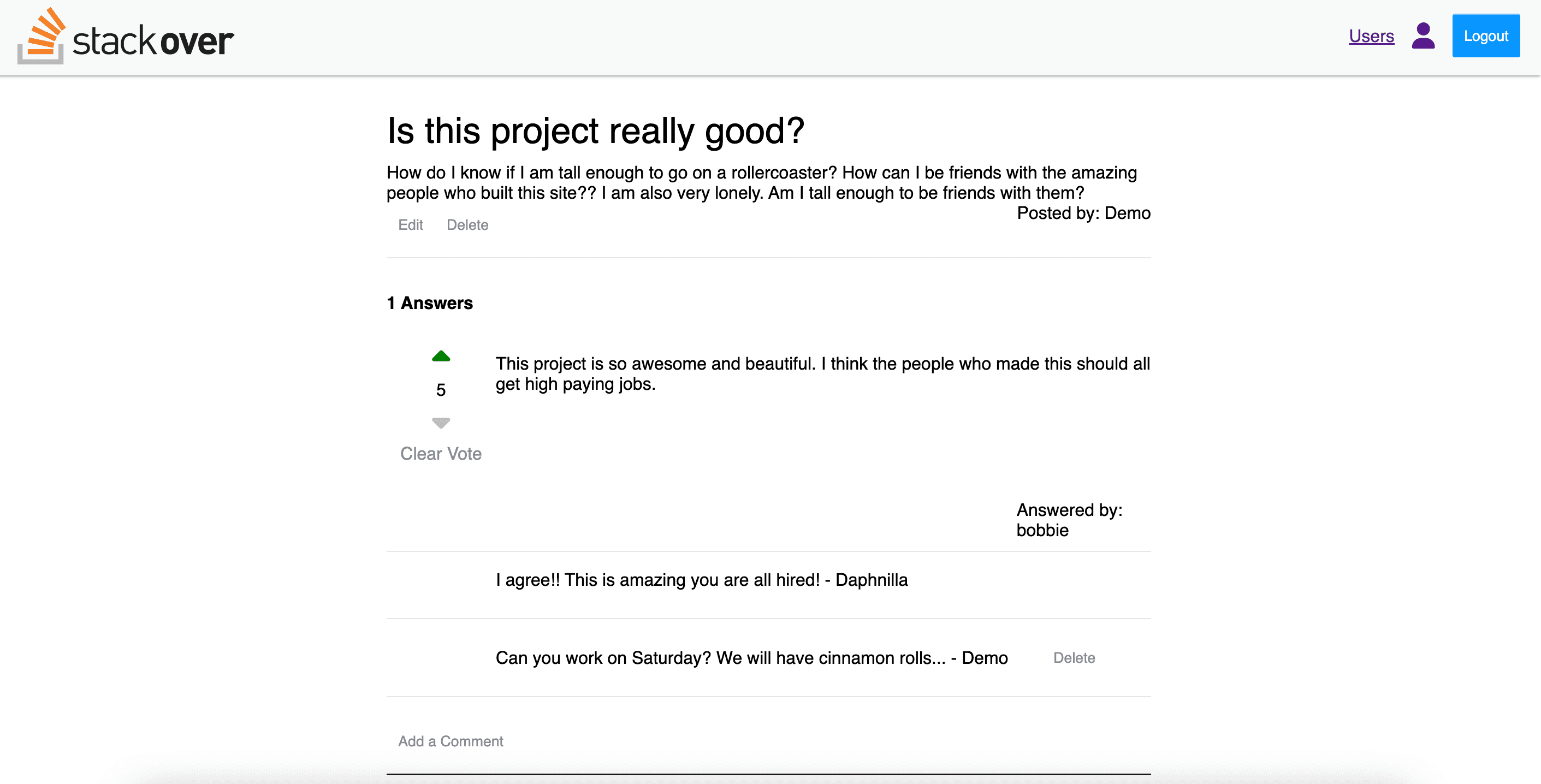This screenshot has height=784, width=1541.
Task: Click Daphnilla's "I agree" comment
Action: (701, 580)
